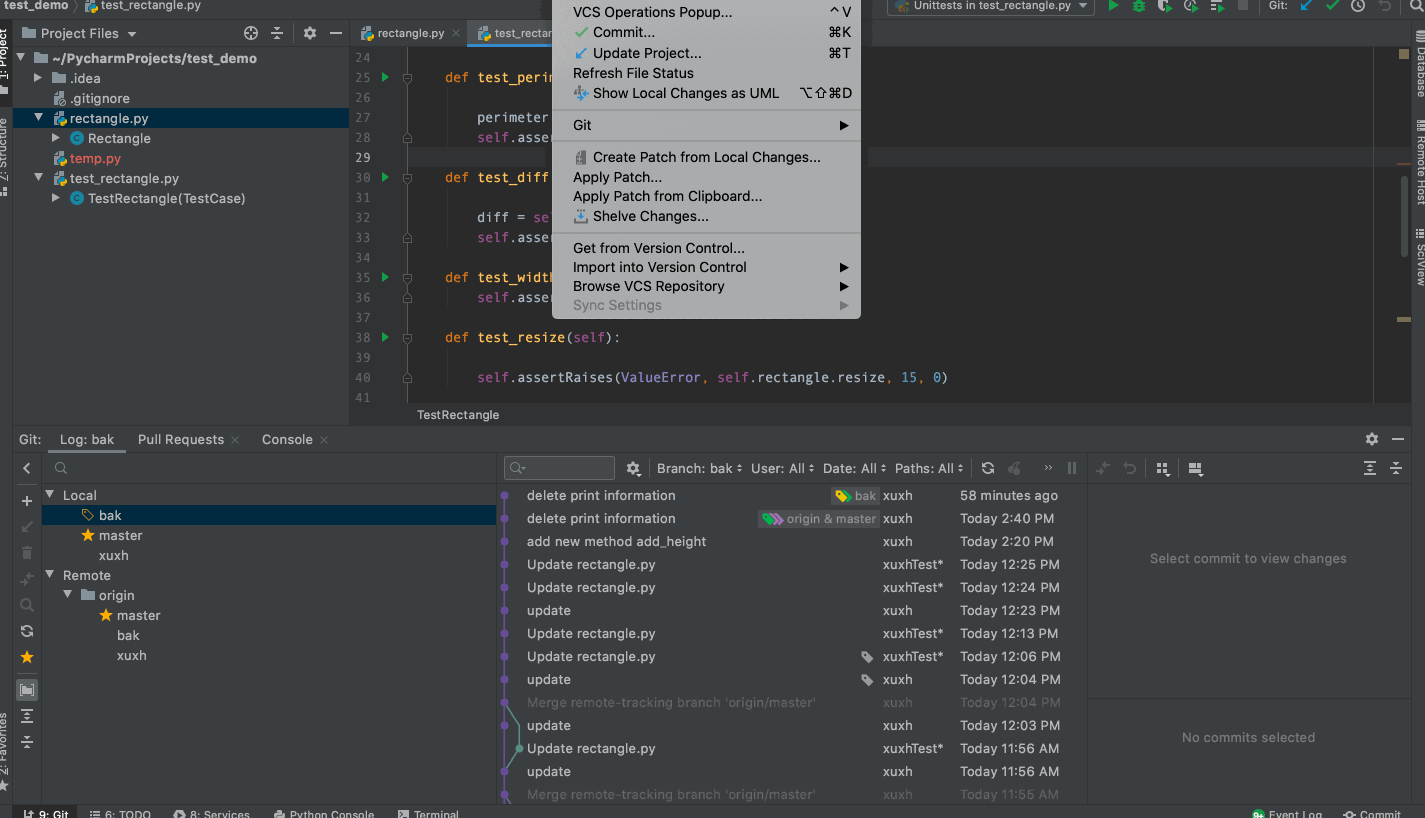Collapse the origin remote folder
This screenshot has width=1425, height=818.
point(68,595)
